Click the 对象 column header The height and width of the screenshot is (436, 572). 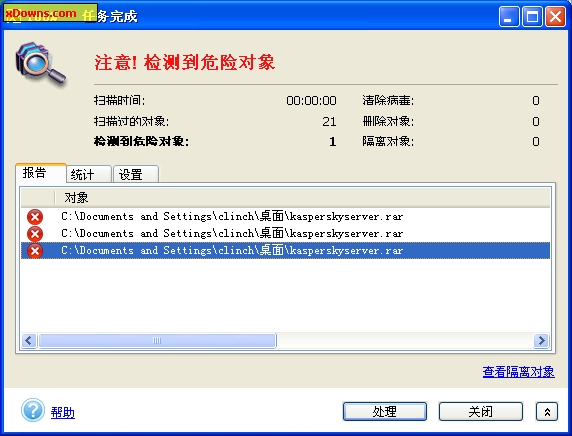(x=302, y=197)
